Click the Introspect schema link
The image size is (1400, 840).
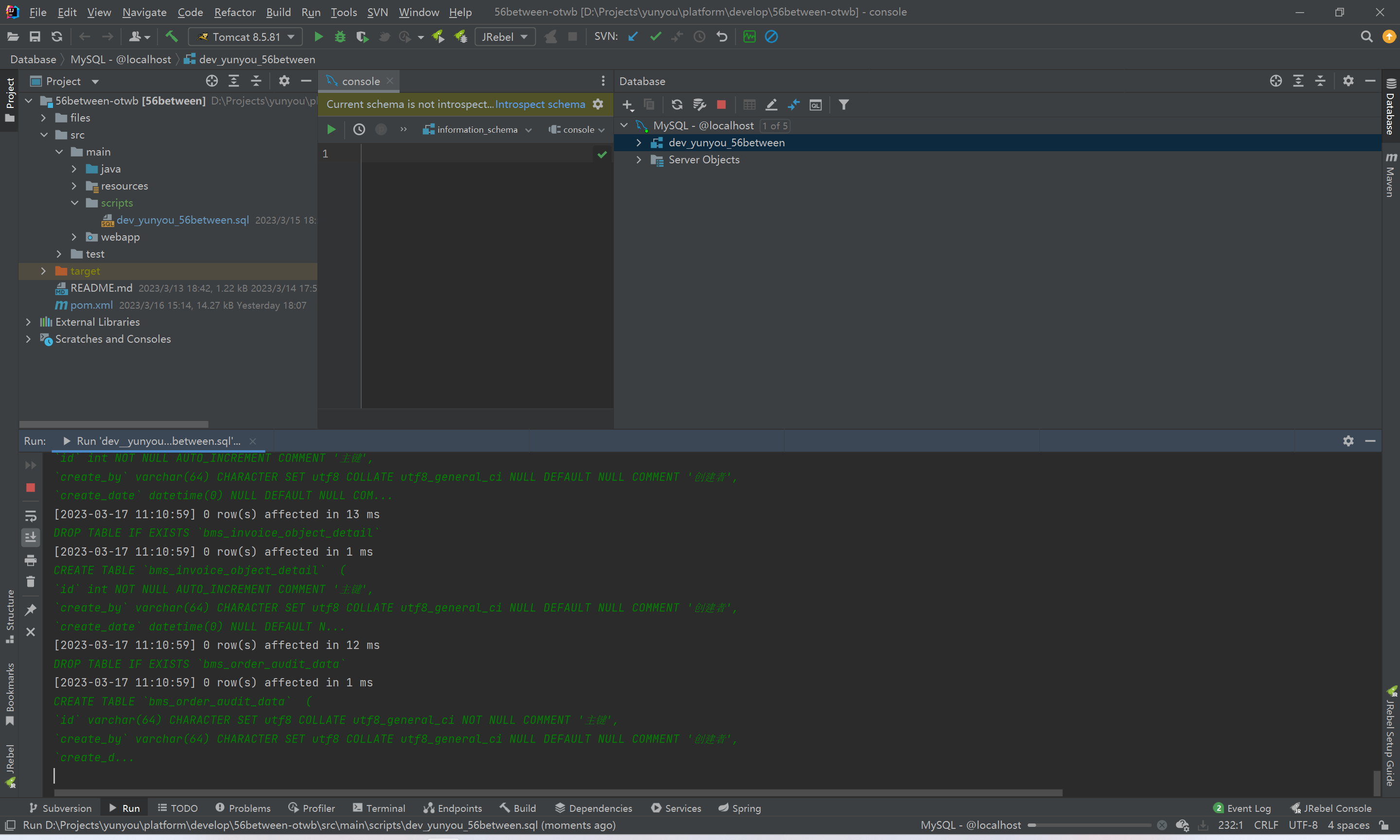(x=540, y=104)
